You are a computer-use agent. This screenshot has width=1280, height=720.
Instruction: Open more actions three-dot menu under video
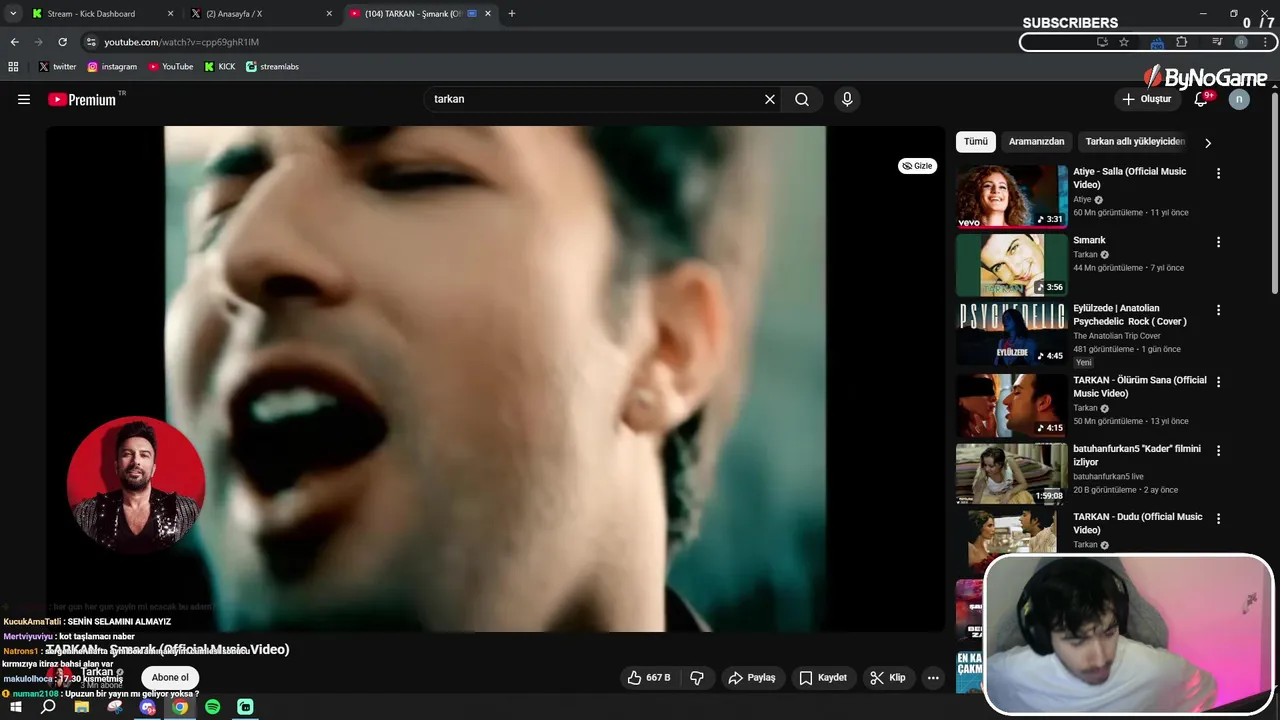coord(933,678)
